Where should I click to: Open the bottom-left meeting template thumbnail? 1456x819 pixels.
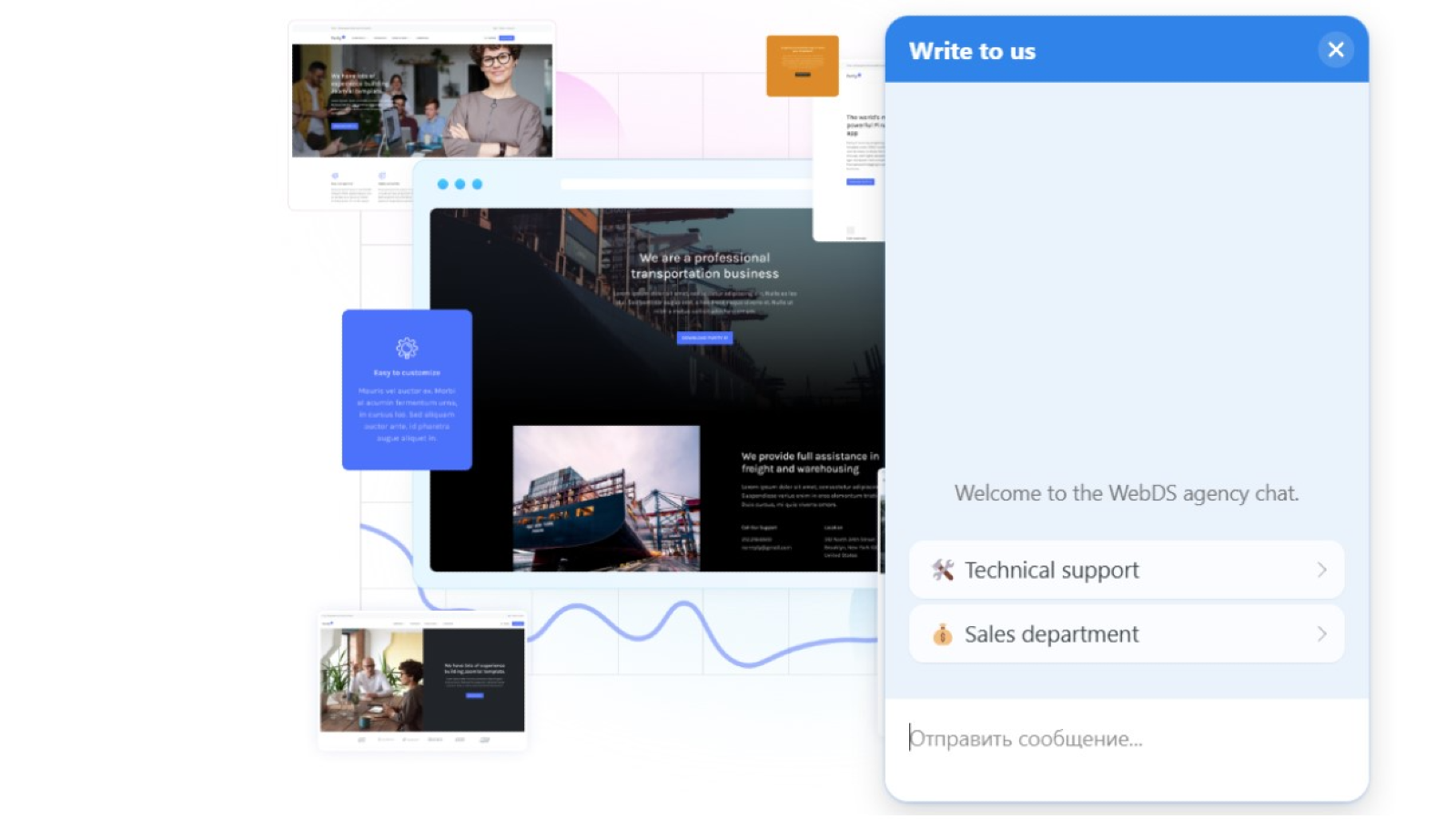(x=421, y=679)
